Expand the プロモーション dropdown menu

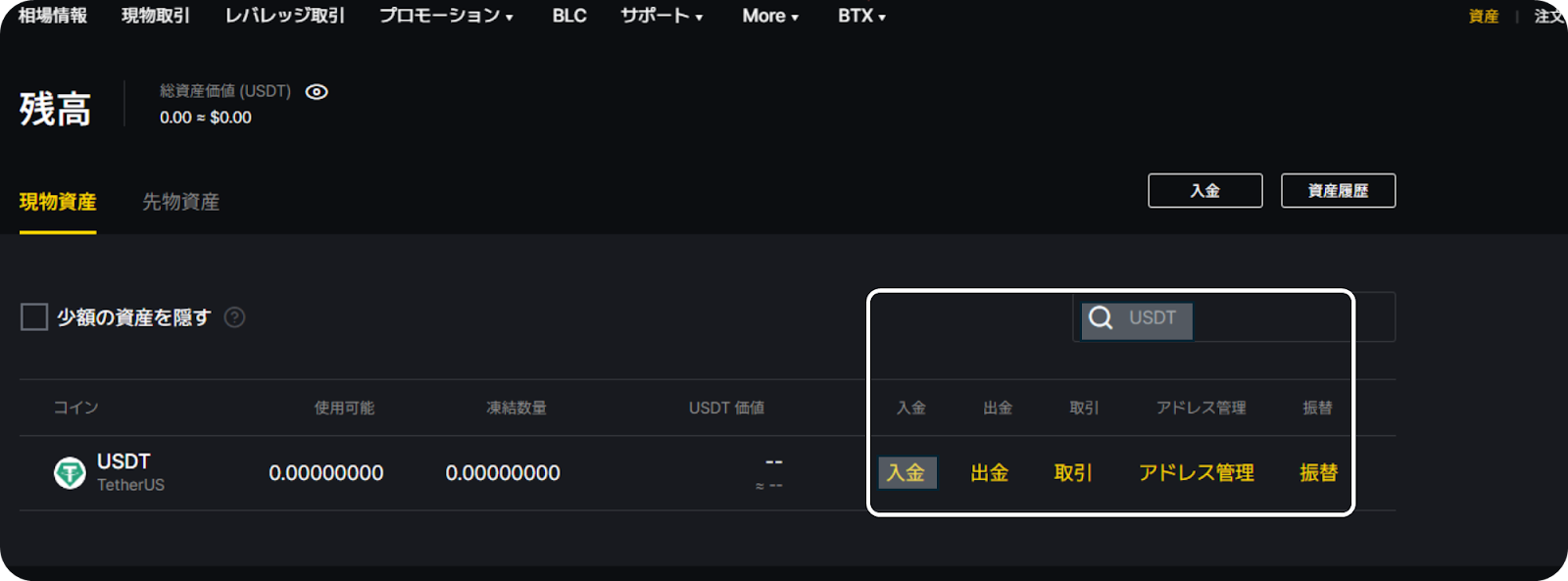[x=446, y=16]
